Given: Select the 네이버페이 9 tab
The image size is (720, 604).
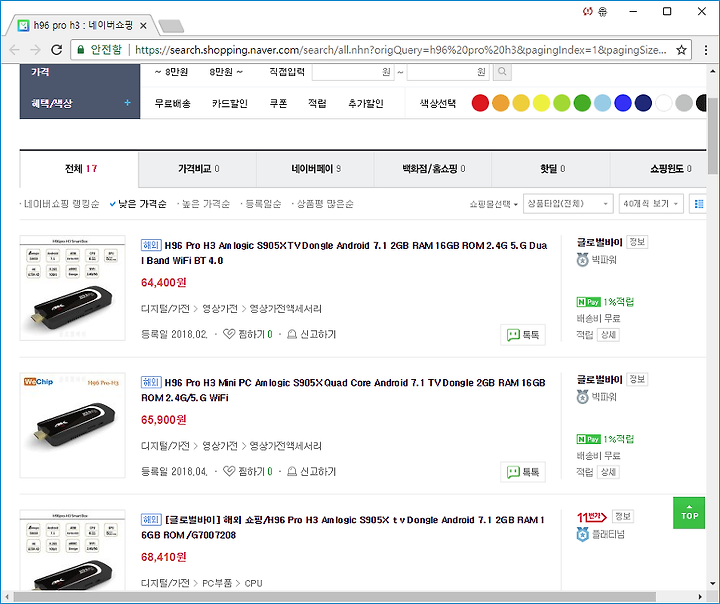Looking at the screenshot, I should click(x=316, y=169).
